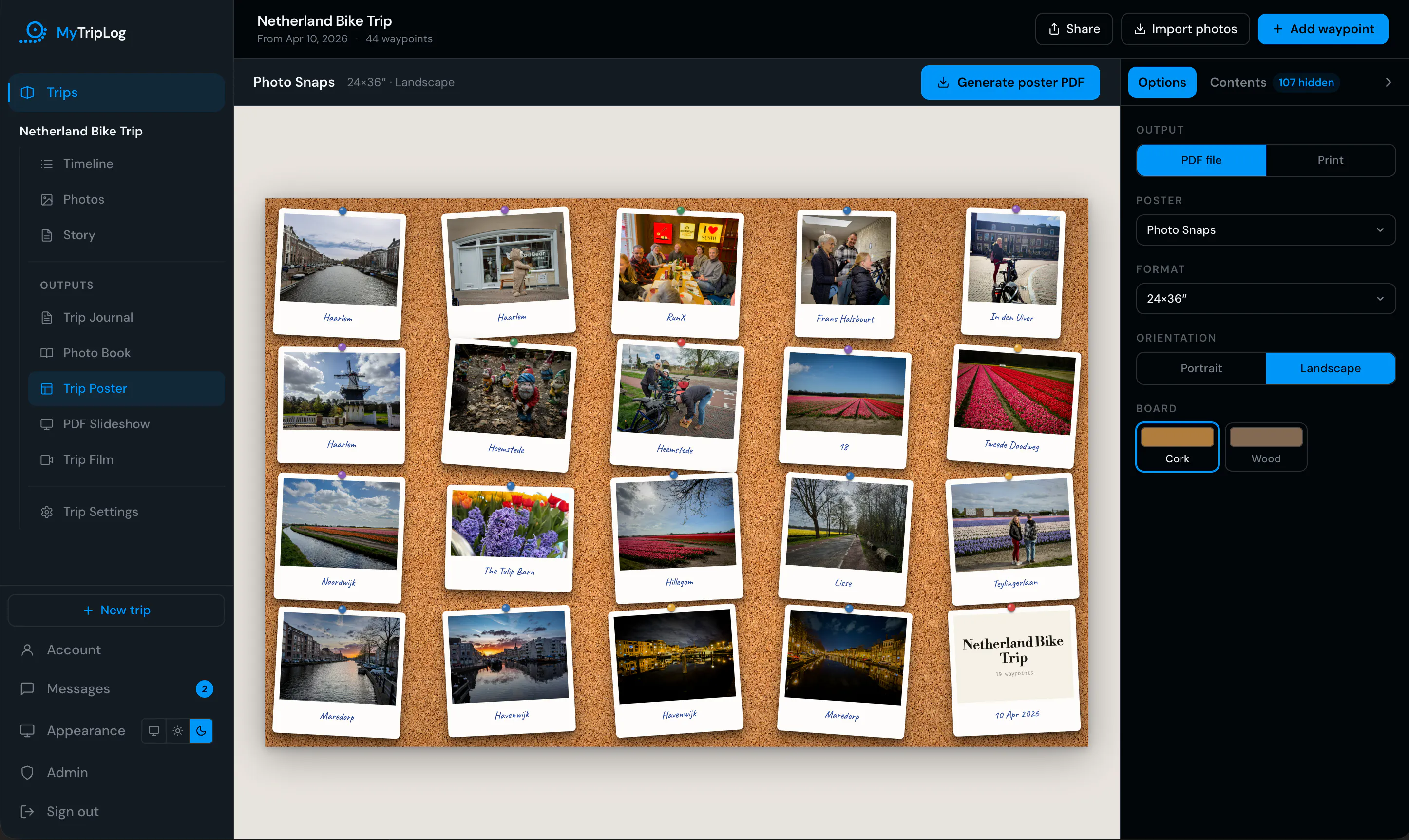
Task: Click the Messages chat bubble icon
Action: click(x=27, y=689)
